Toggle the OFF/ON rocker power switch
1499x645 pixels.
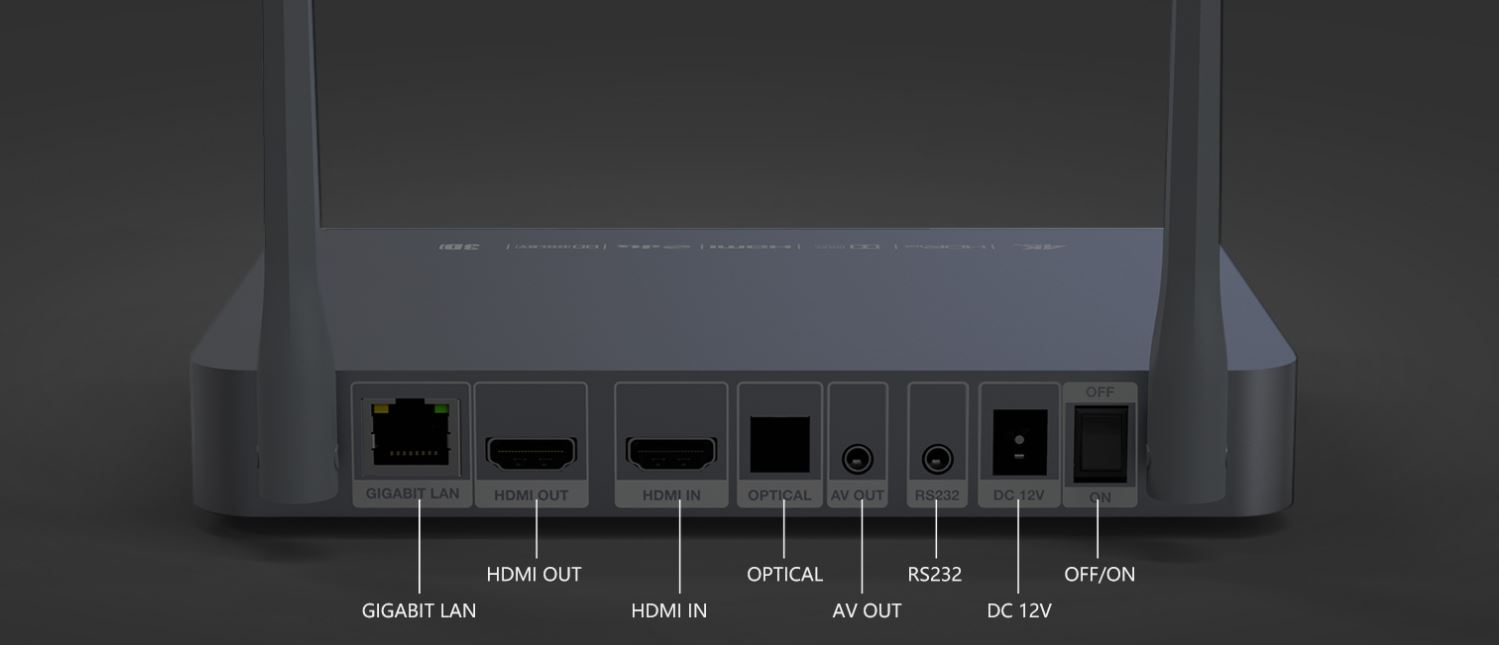pyautogui.click(x=1100, y=444)
